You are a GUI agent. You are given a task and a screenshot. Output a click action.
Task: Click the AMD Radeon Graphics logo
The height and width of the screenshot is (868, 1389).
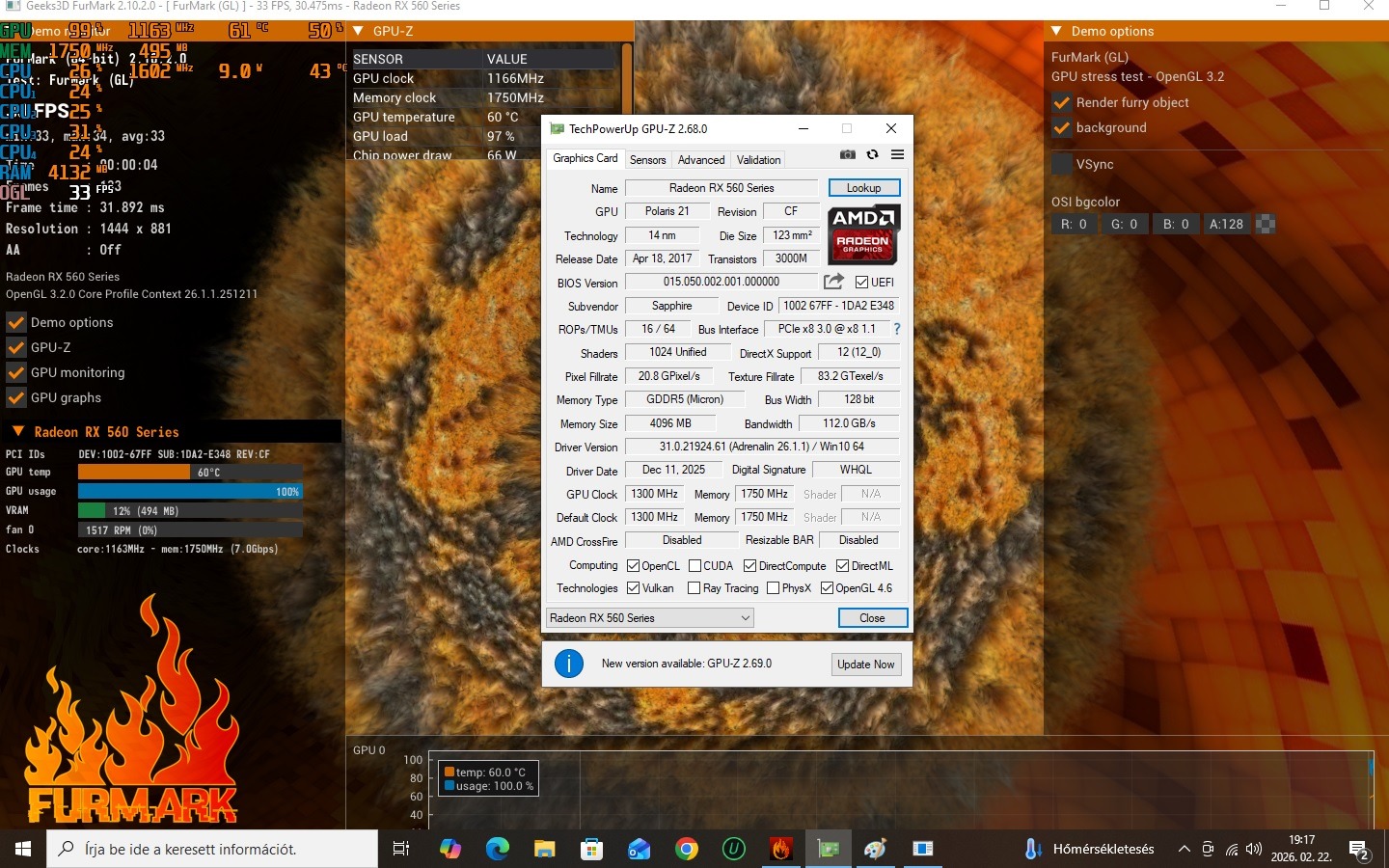click(x=865, y=234)
